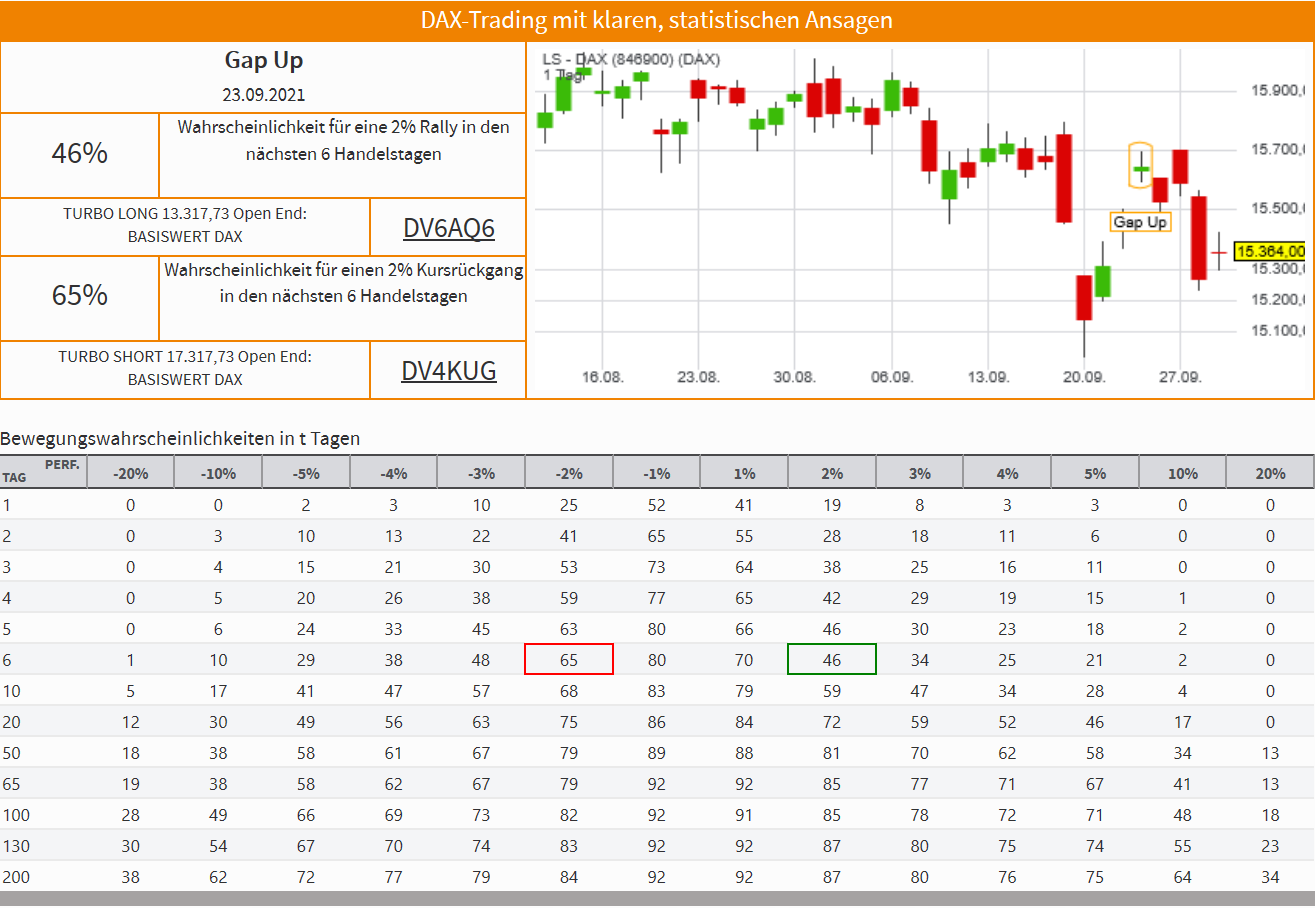
Task: Click the 15.500 price axis label
Action: coord(1280,208)
